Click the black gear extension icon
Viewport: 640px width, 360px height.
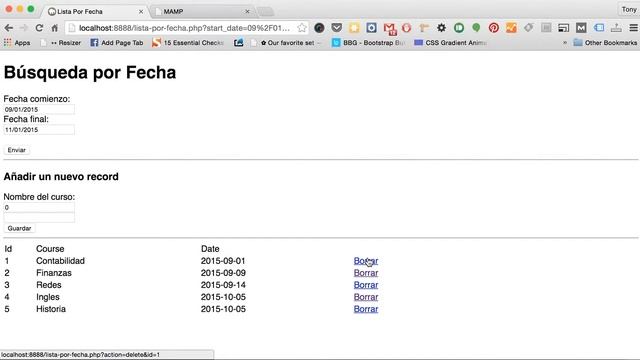(x=441, y=28)
